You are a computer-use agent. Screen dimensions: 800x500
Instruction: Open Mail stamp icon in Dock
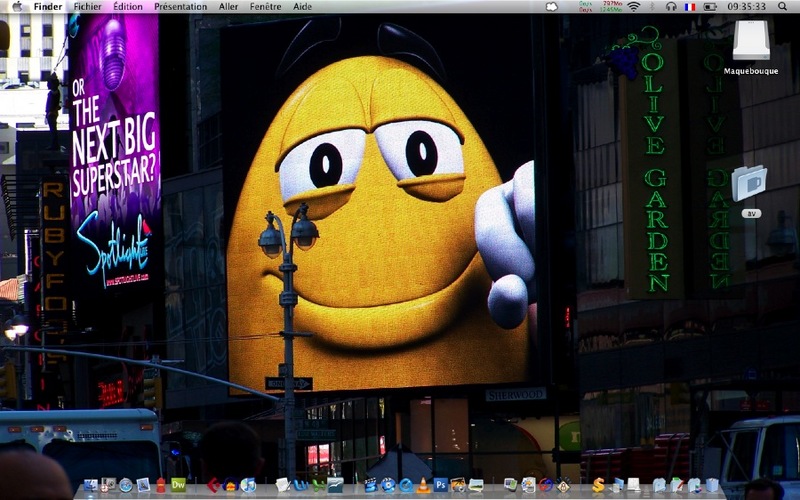(143, 485)
